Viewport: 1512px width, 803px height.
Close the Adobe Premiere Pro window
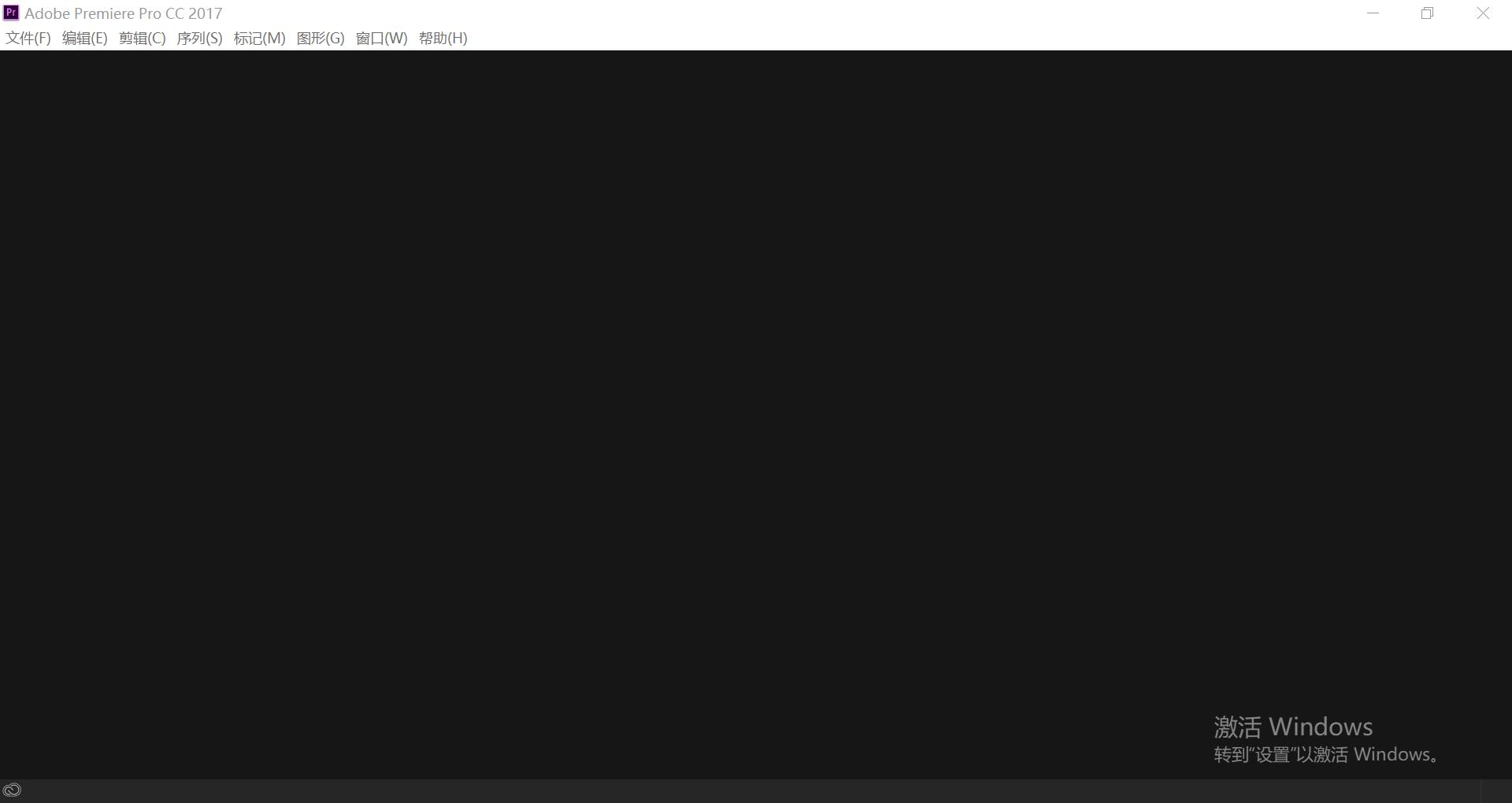(1483, 13)
